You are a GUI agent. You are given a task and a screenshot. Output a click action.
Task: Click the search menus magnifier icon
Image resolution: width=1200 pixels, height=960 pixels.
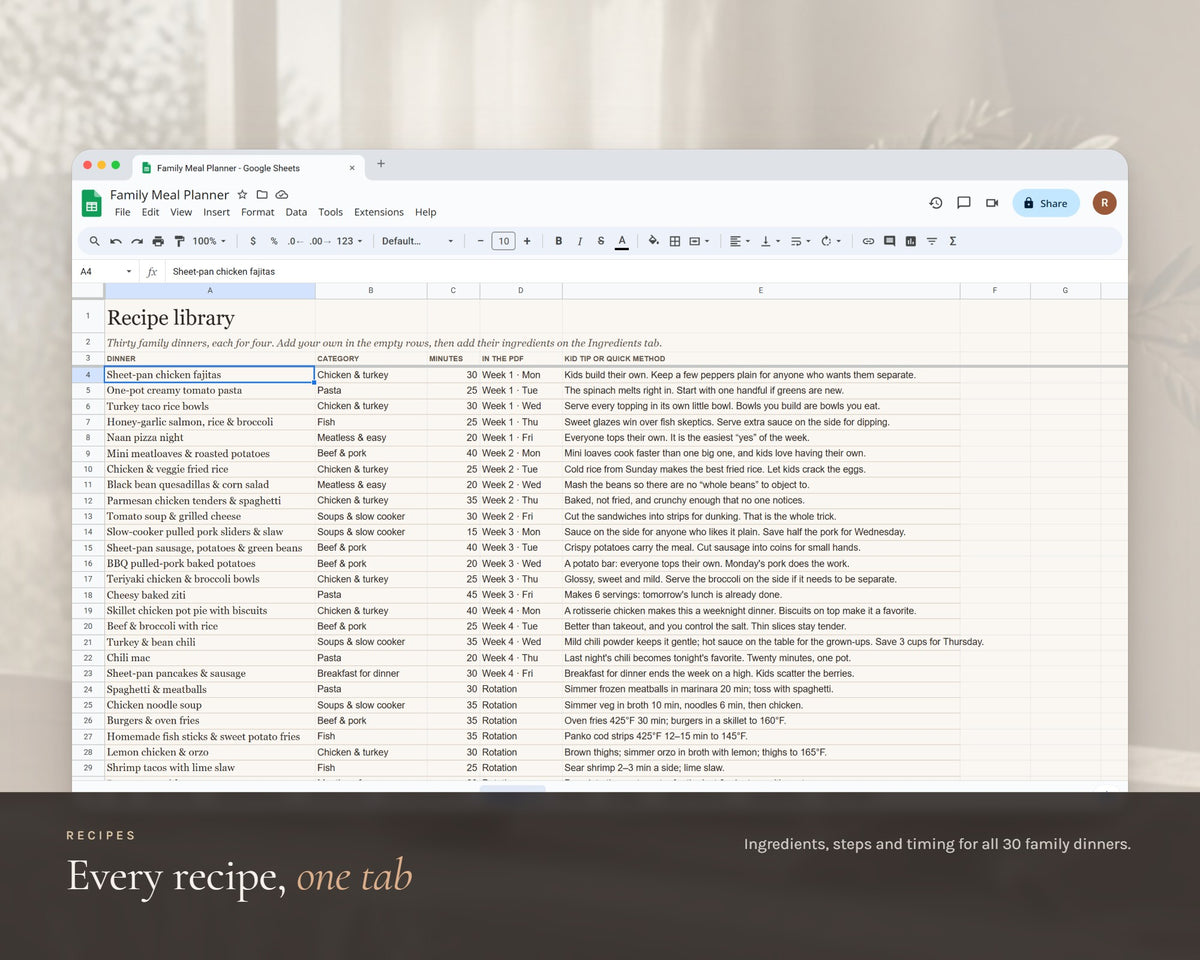click(95, 241)
